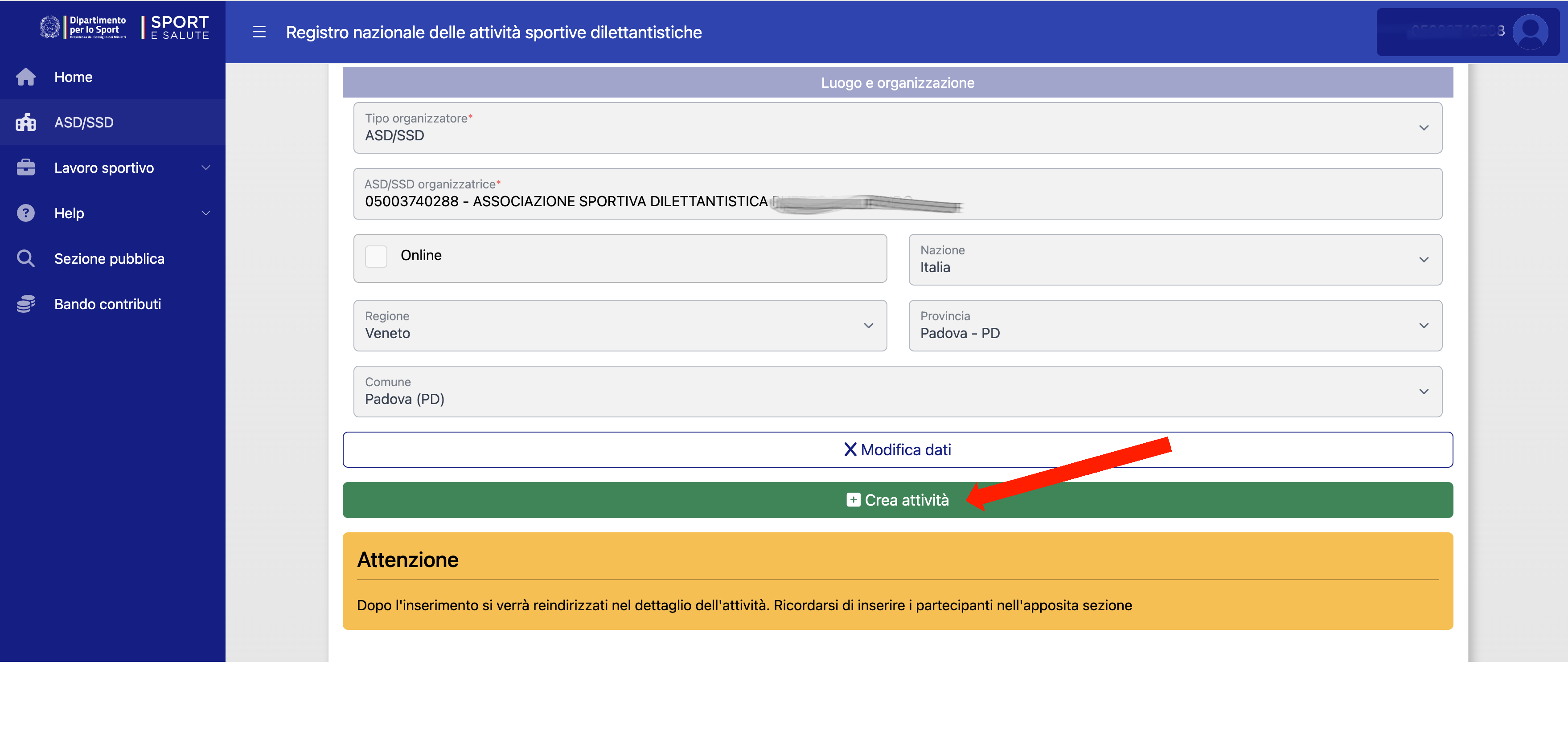Image resolution: width=1568 pixels, height=735 pixels.
Task: Click the ASD/SSD organizzatrice input field
Action: (897, 194)
